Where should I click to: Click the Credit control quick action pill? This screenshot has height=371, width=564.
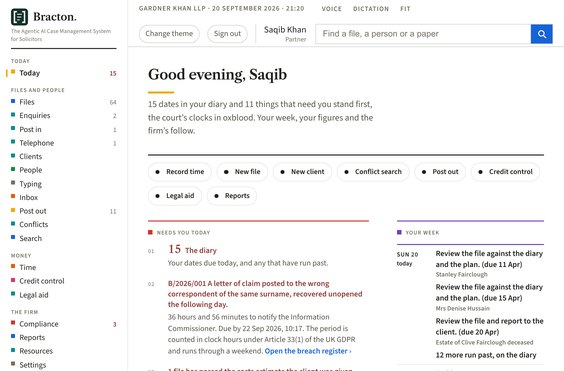pos(505,172)
